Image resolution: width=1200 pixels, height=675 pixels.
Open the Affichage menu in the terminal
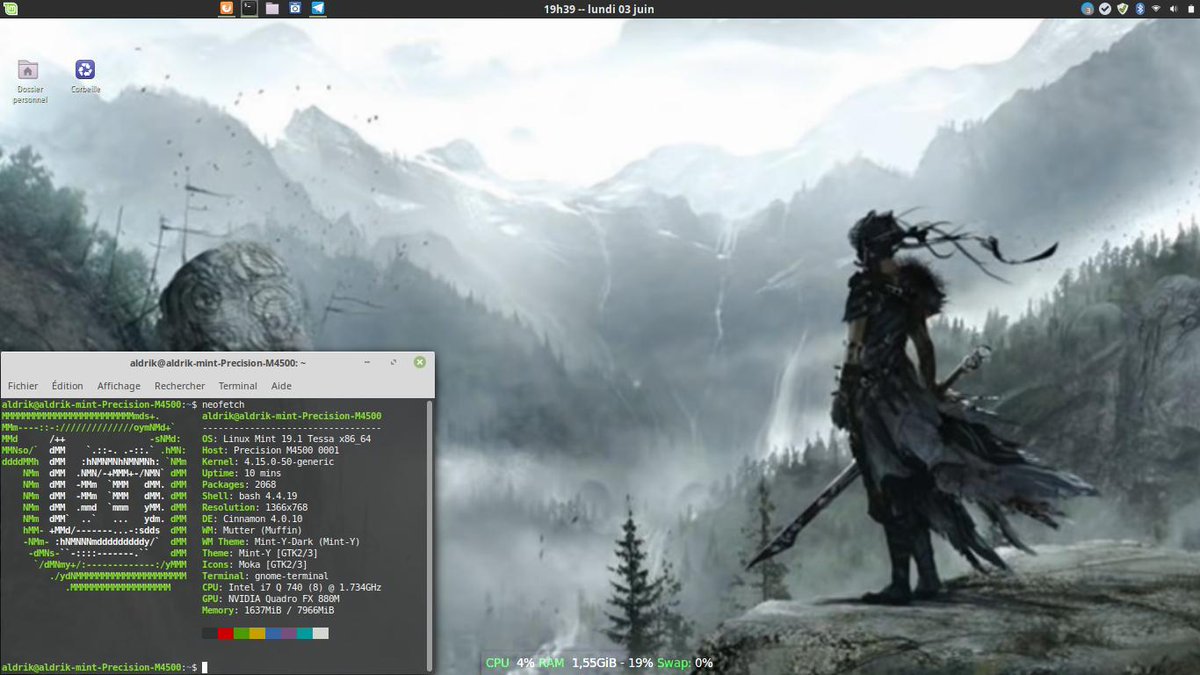pyautogui.click(x=118, y=385)
